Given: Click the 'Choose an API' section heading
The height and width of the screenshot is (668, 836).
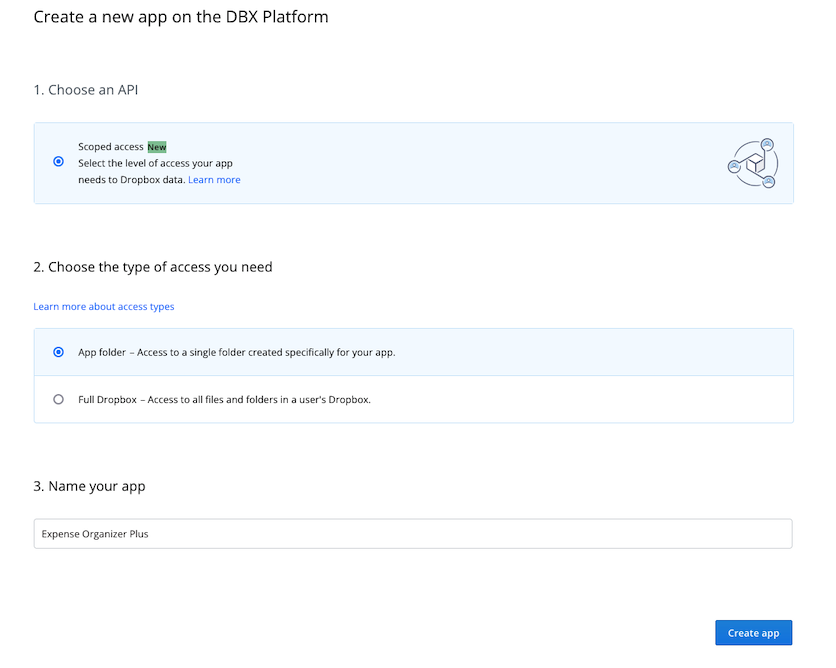Looking at the screenshot, I should 86,90.
